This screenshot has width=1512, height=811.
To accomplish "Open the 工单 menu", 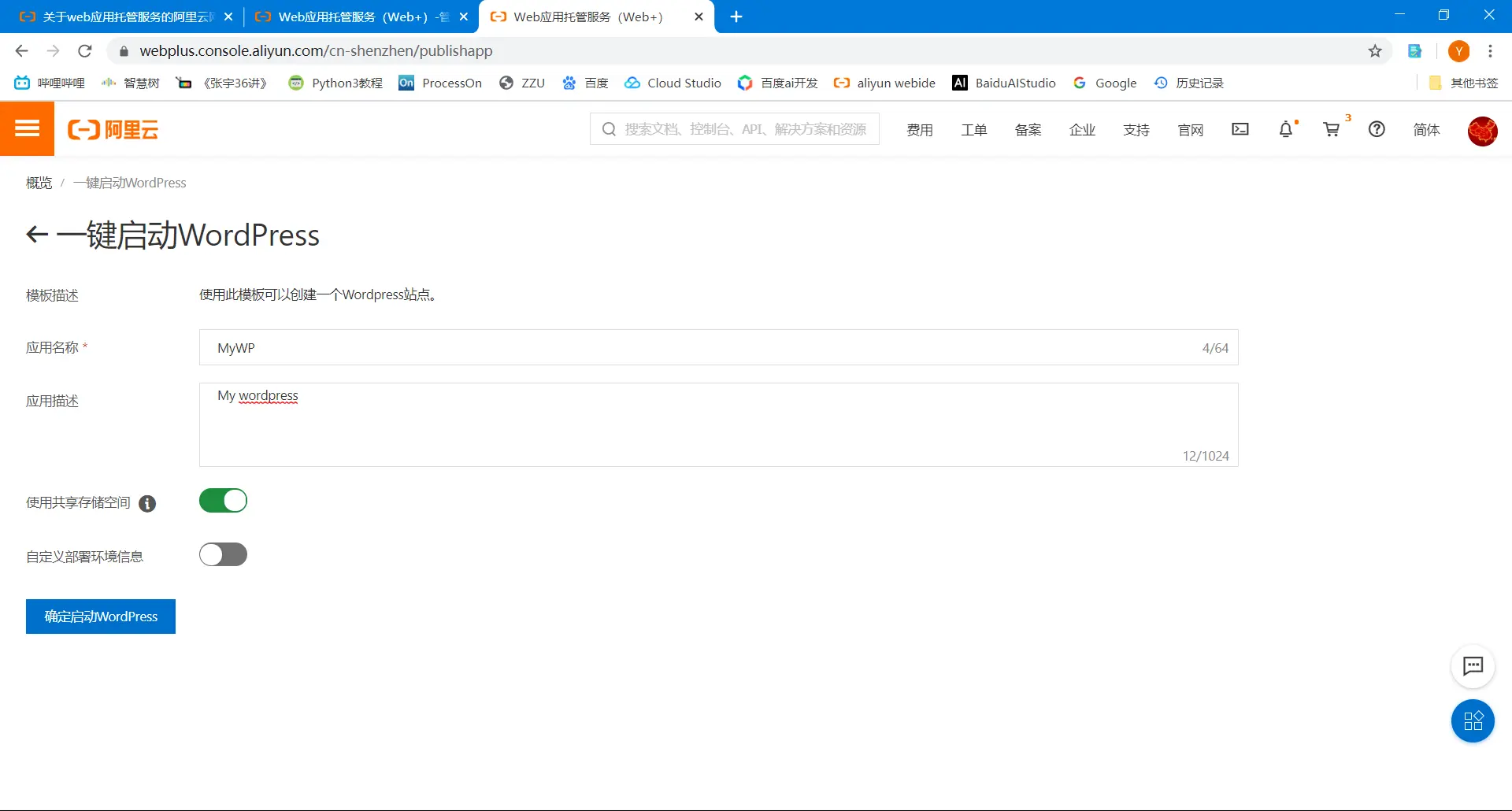I will pyautogui.click(x=974, y=130).
